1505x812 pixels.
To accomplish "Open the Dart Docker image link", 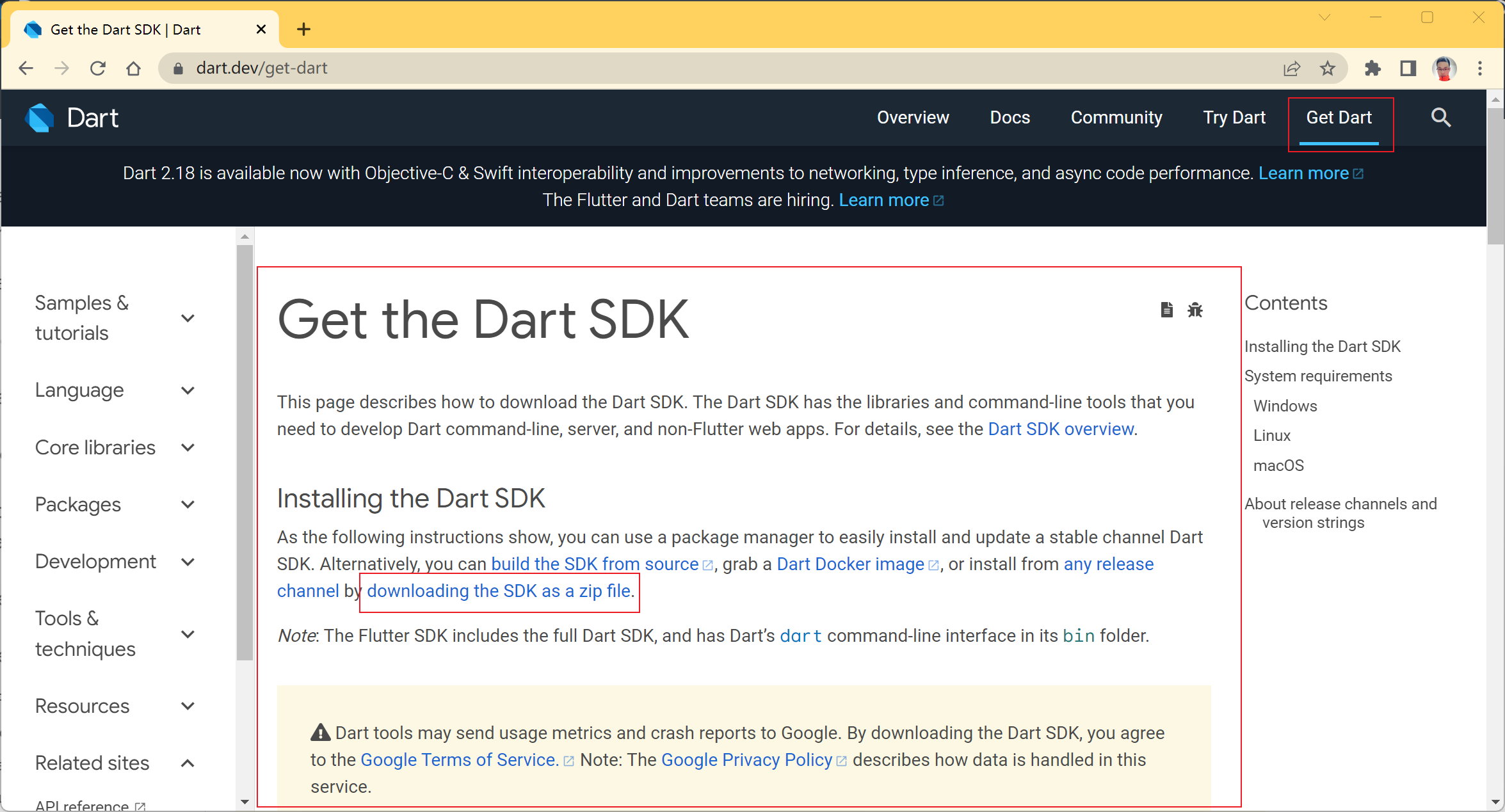I will pos(858,564).
